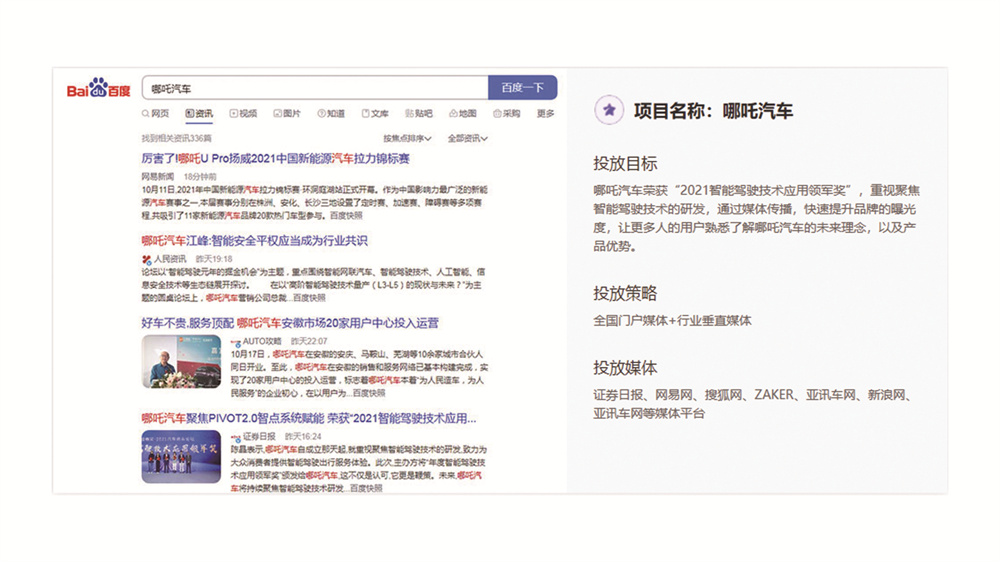Switch to the 图片 images tab
This screenshot has width=1000, height=562.
(286, 114)
